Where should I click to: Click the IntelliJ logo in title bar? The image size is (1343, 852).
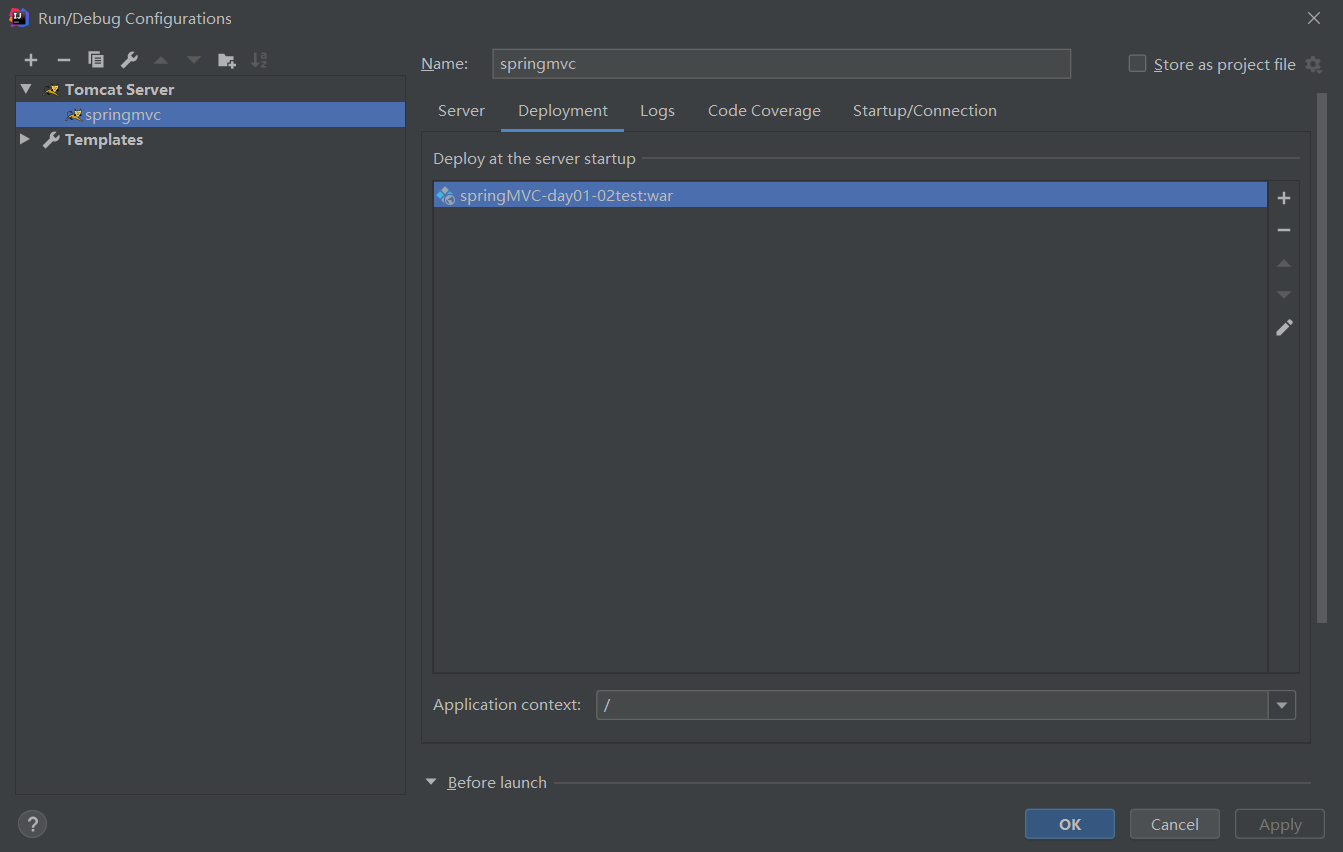point(18,17)
